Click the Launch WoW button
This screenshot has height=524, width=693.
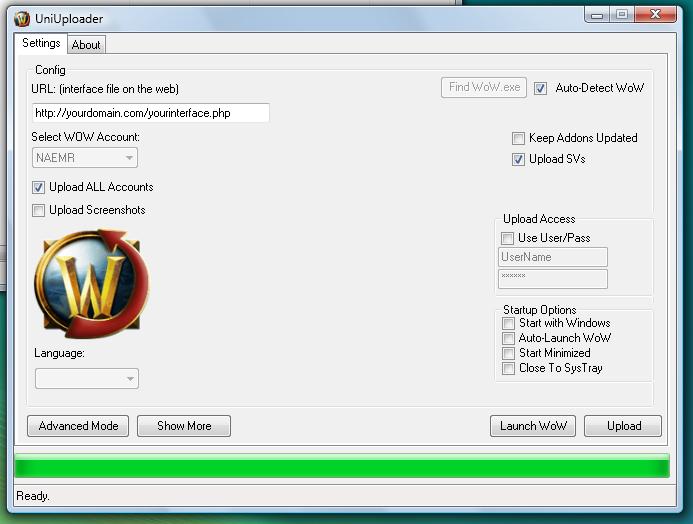(x=533, y=426)
